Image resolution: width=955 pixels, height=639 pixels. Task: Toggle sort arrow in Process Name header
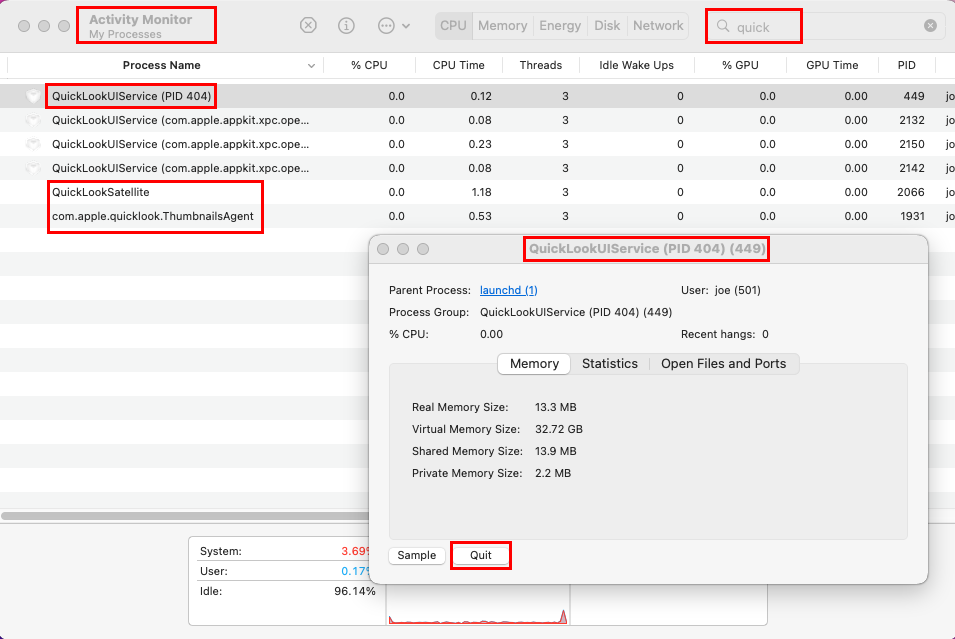tap(311, 66)
